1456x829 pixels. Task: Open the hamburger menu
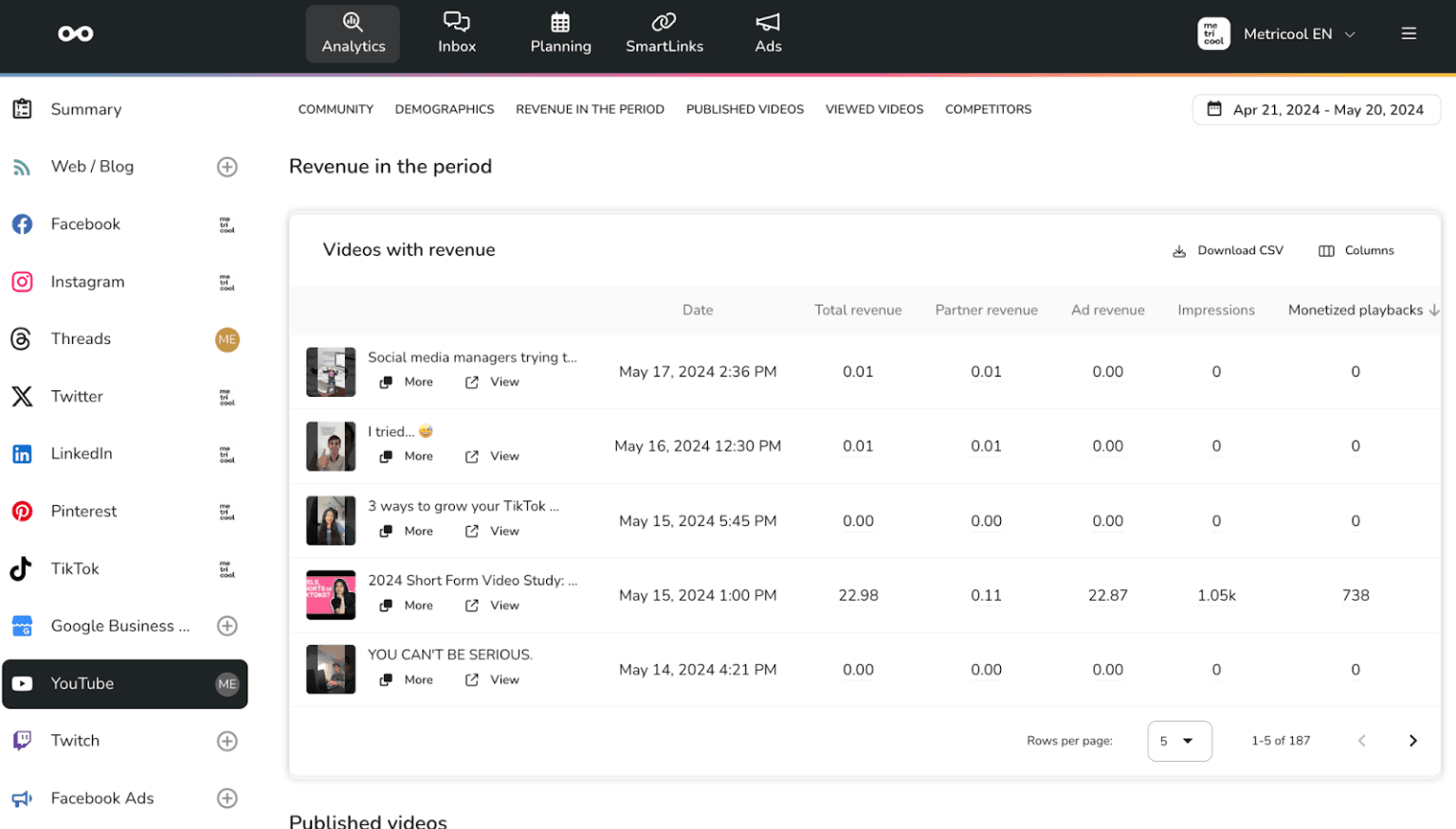coord(1409,33)
